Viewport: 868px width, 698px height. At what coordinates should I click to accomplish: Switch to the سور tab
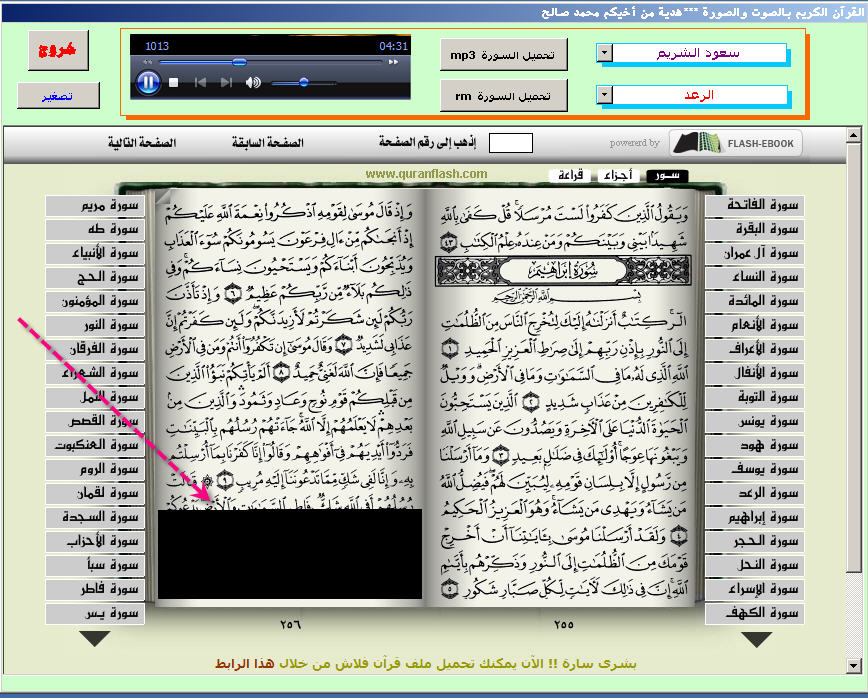[667, 175]
